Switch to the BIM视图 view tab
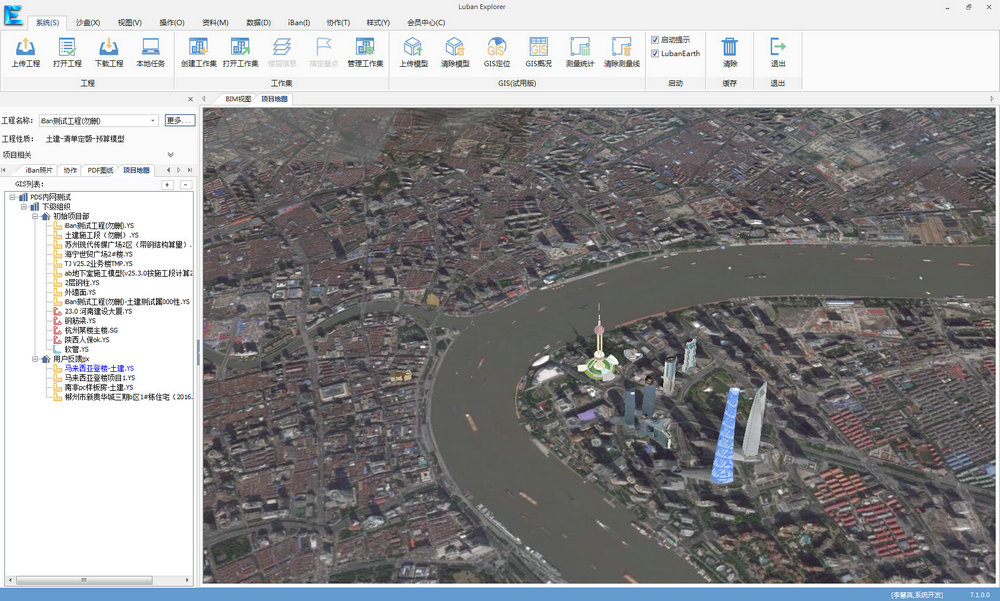The height and width of the screenshot is (601, 1000). click(239, 99)
